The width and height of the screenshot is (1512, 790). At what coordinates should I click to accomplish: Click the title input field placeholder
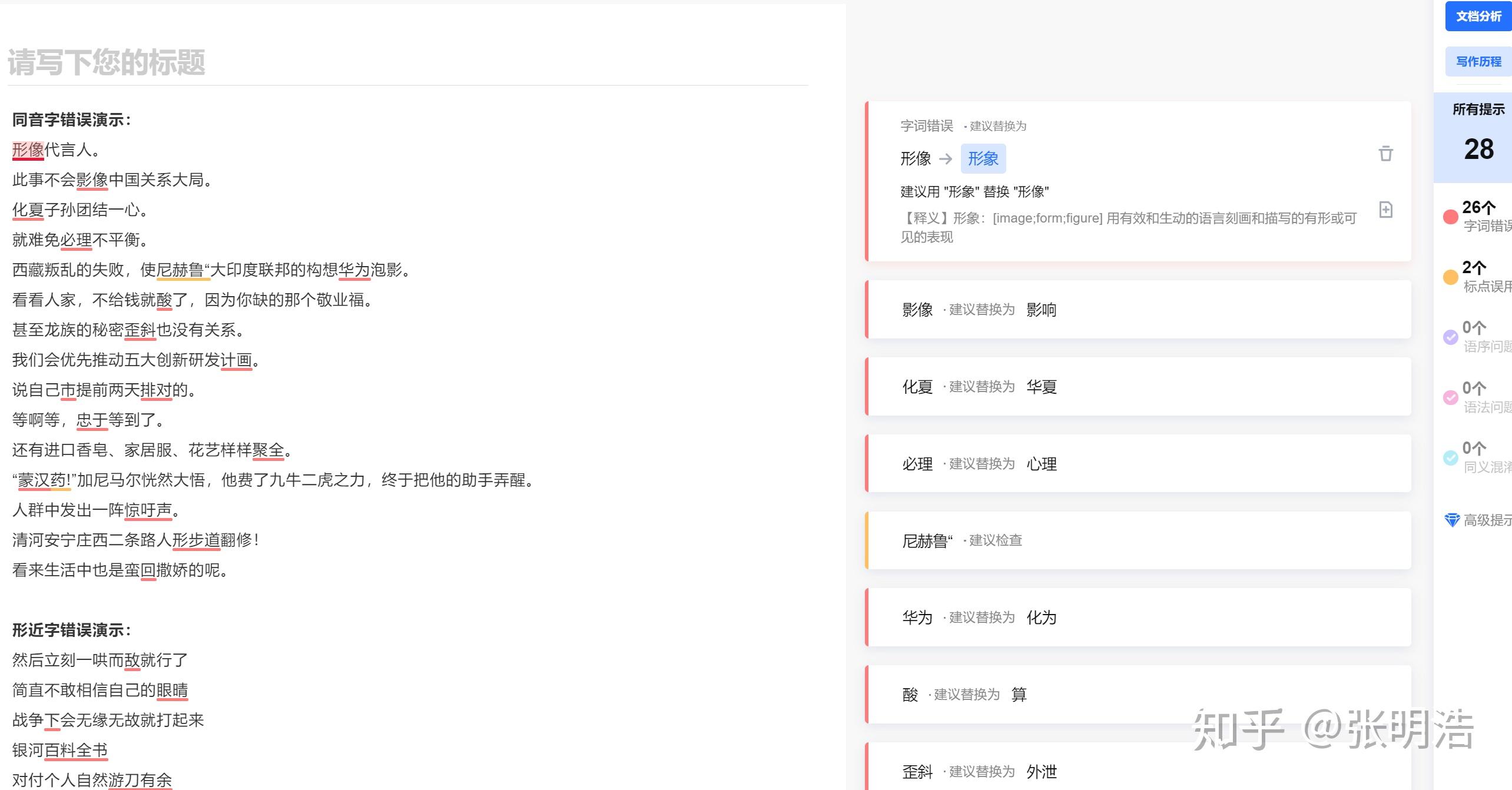pos(106,62)
